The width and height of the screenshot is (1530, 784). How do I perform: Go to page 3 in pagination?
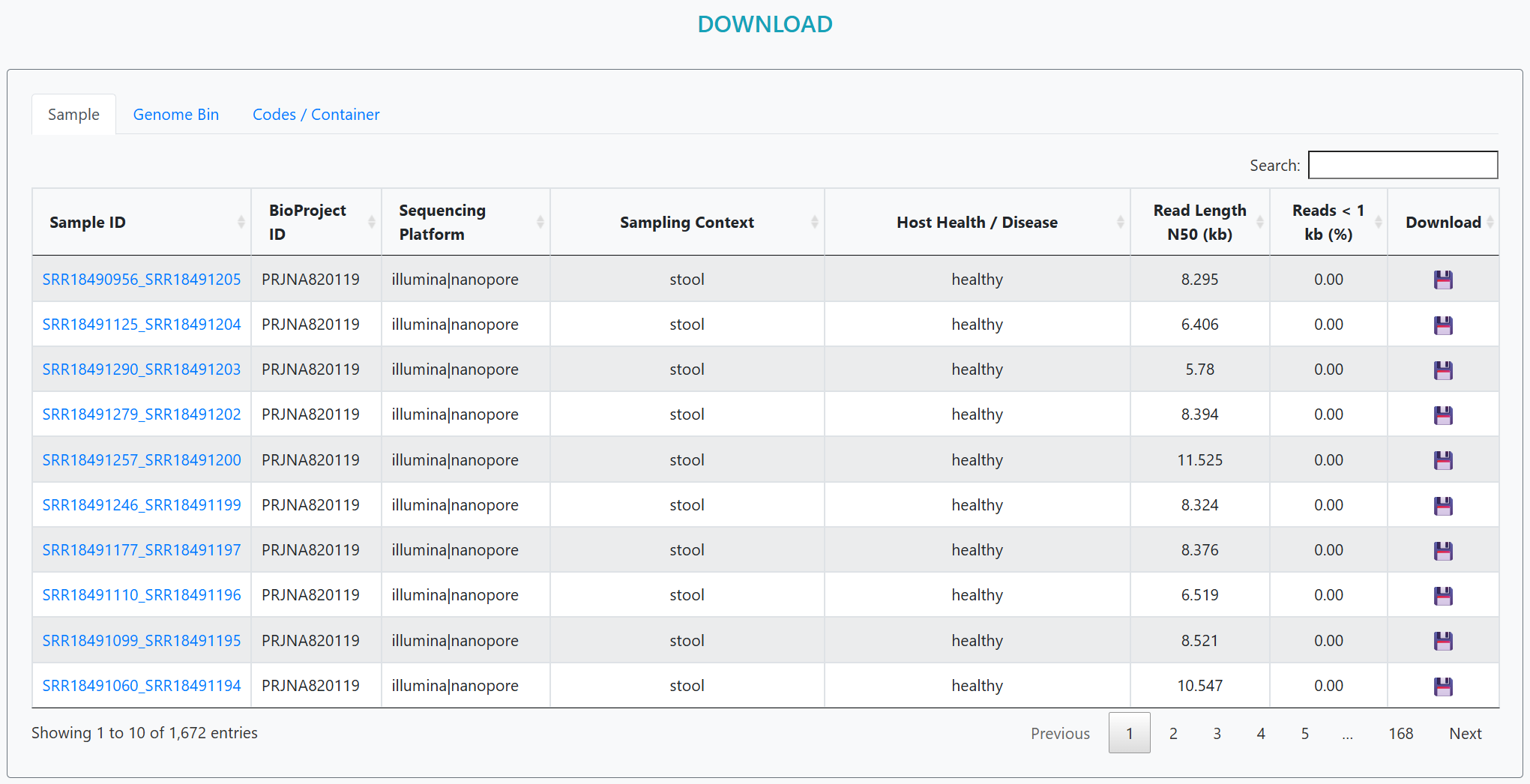pos(1217,734)
